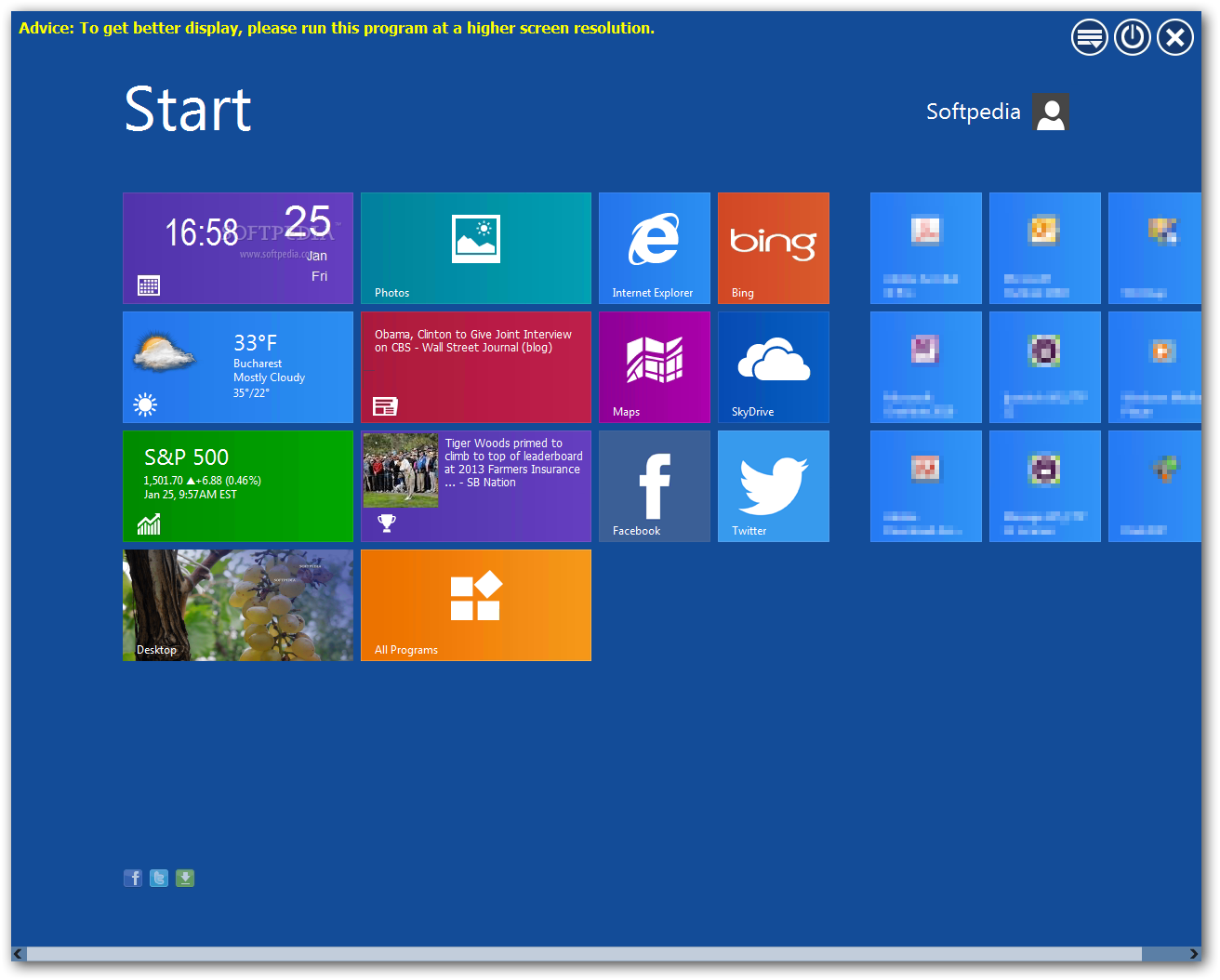Open the Photos tile

point(475,248)
